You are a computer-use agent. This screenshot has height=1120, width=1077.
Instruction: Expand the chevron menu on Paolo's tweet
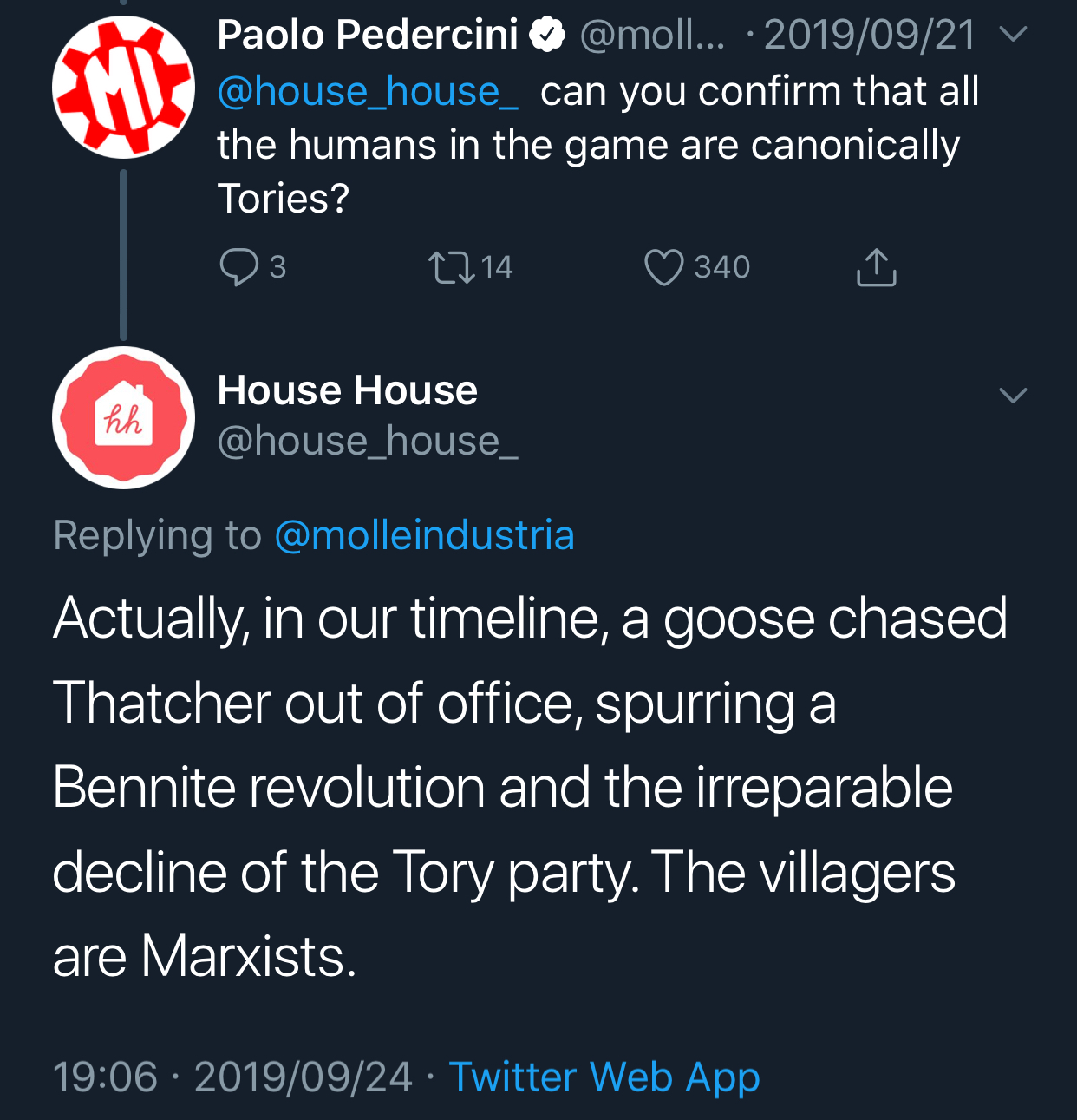click(x=1013, y=35)
